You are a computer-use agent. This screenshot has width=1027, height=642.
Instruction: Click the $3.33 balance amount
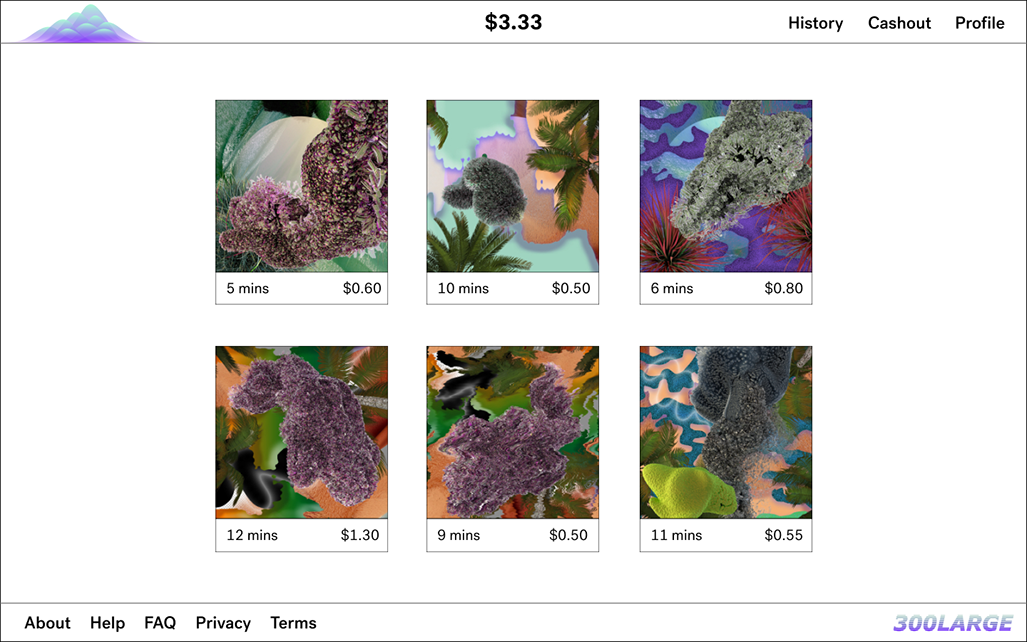[x=513, y=22]
